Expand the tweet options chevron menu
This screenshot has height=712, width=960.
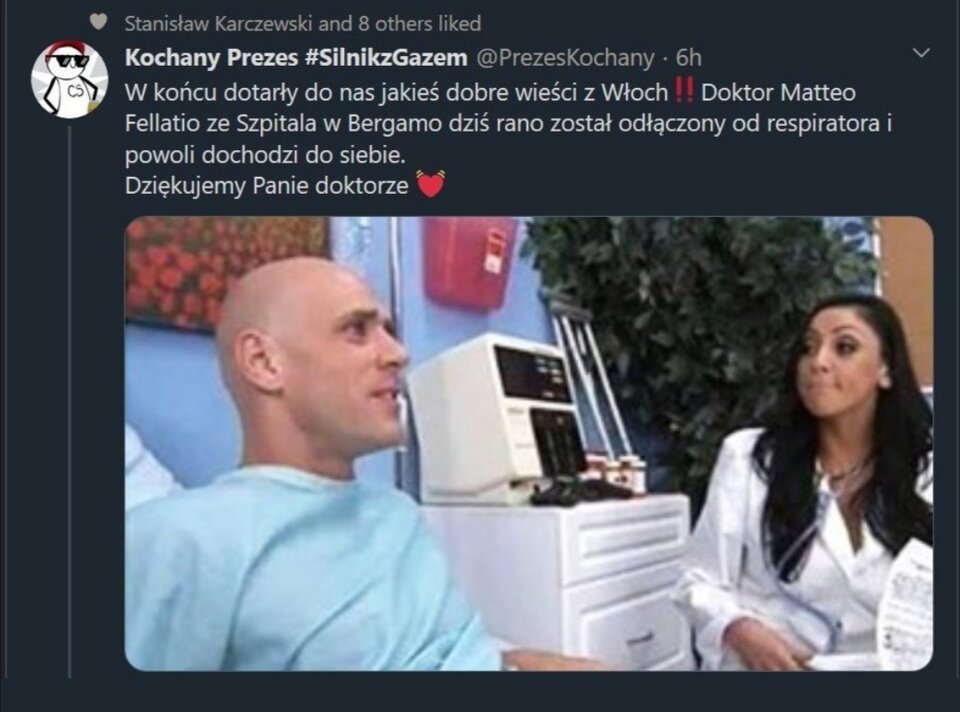921,53
